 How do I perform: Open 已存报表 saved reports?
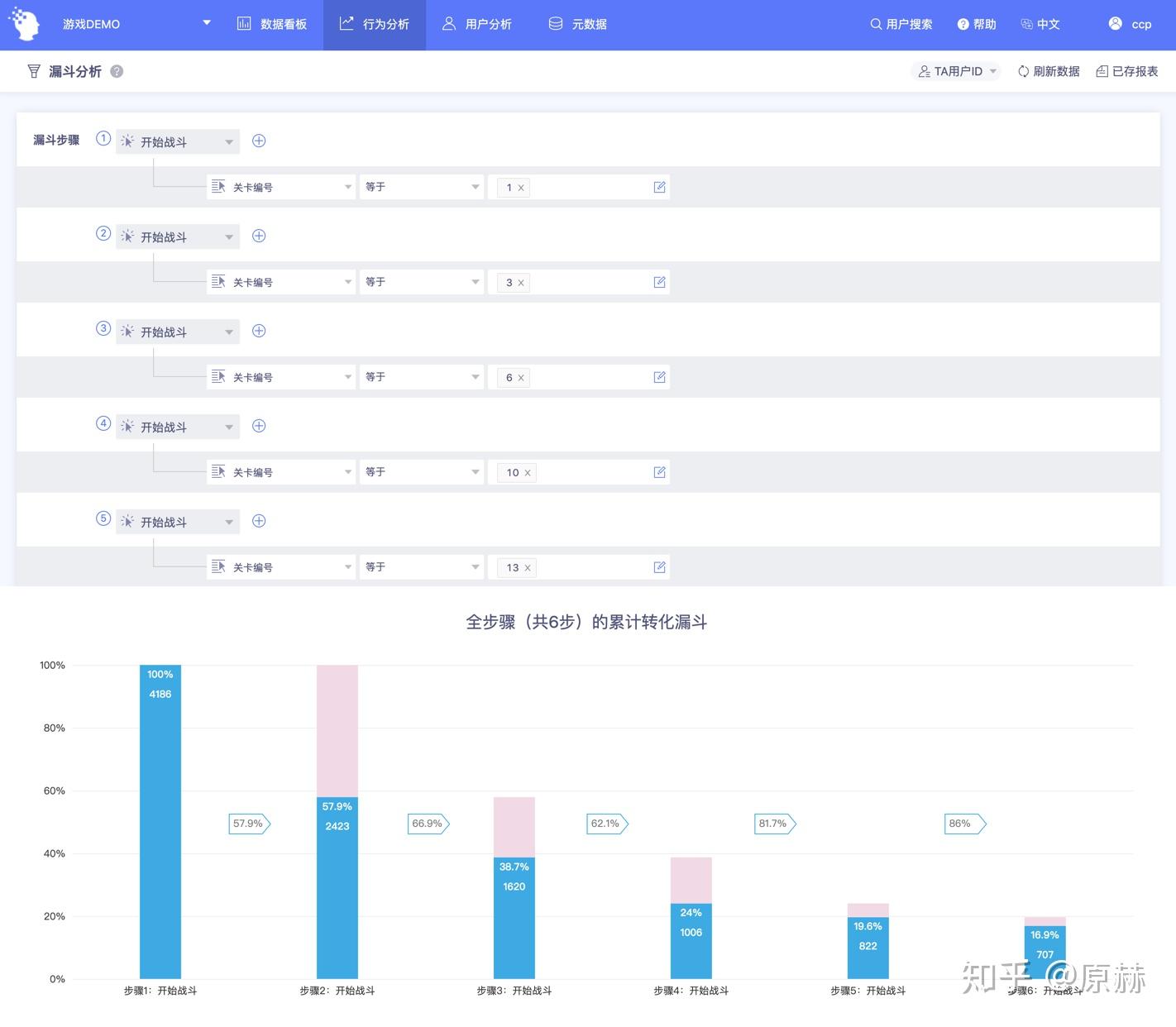[x=1126, y=71]
